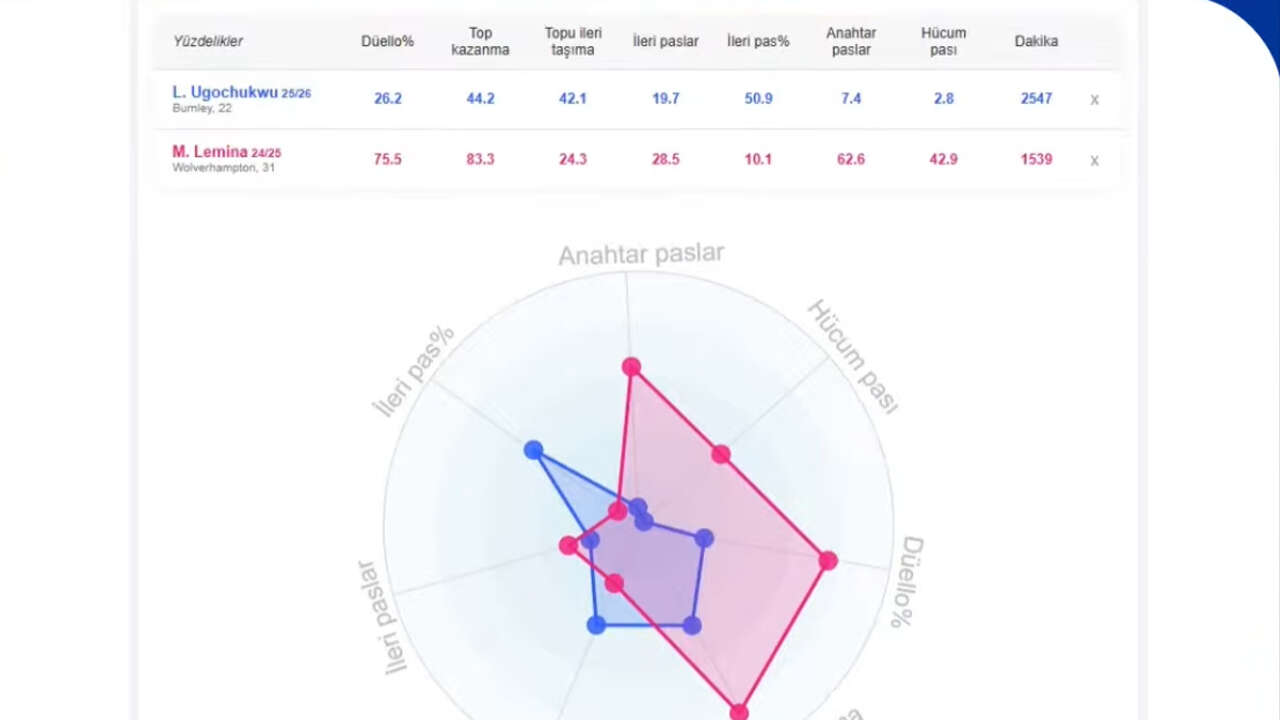Click the Anahtar paslar column header
Viewport: 1280px width, 720px height.
point(851,41)
